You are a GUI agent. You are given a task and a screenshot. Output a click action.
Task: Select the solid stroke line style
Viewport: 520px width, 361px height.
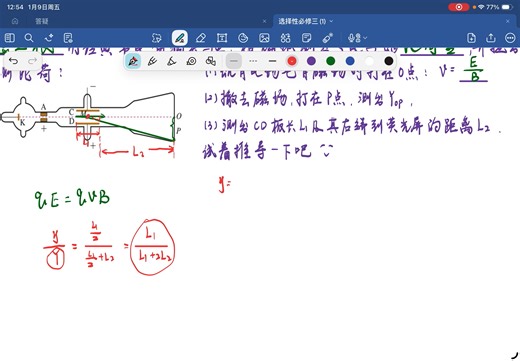pyautogui.click(x=234, y=61)
